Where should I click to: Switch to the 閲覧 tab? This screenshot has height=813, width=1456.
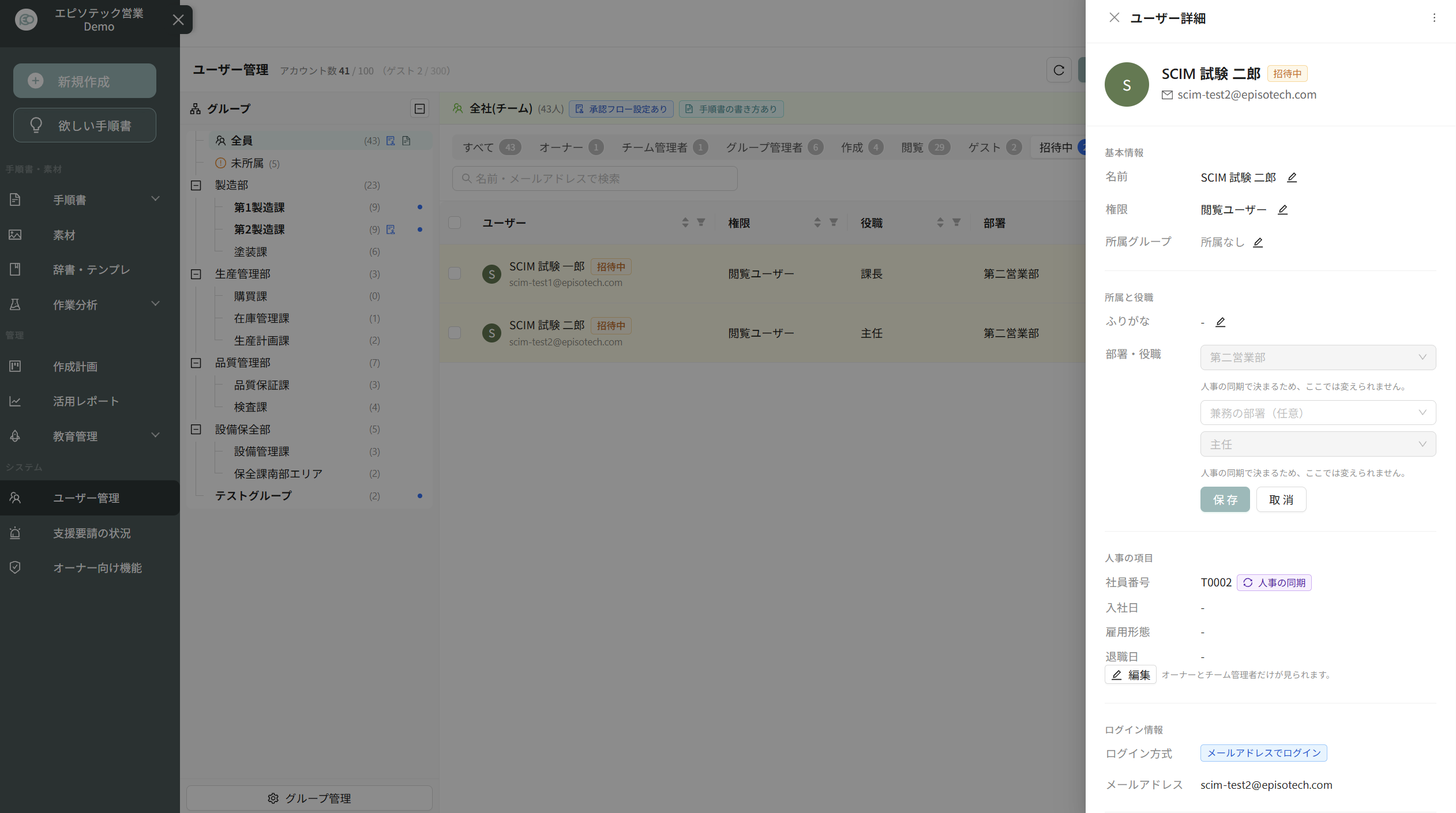pos(925,147)
